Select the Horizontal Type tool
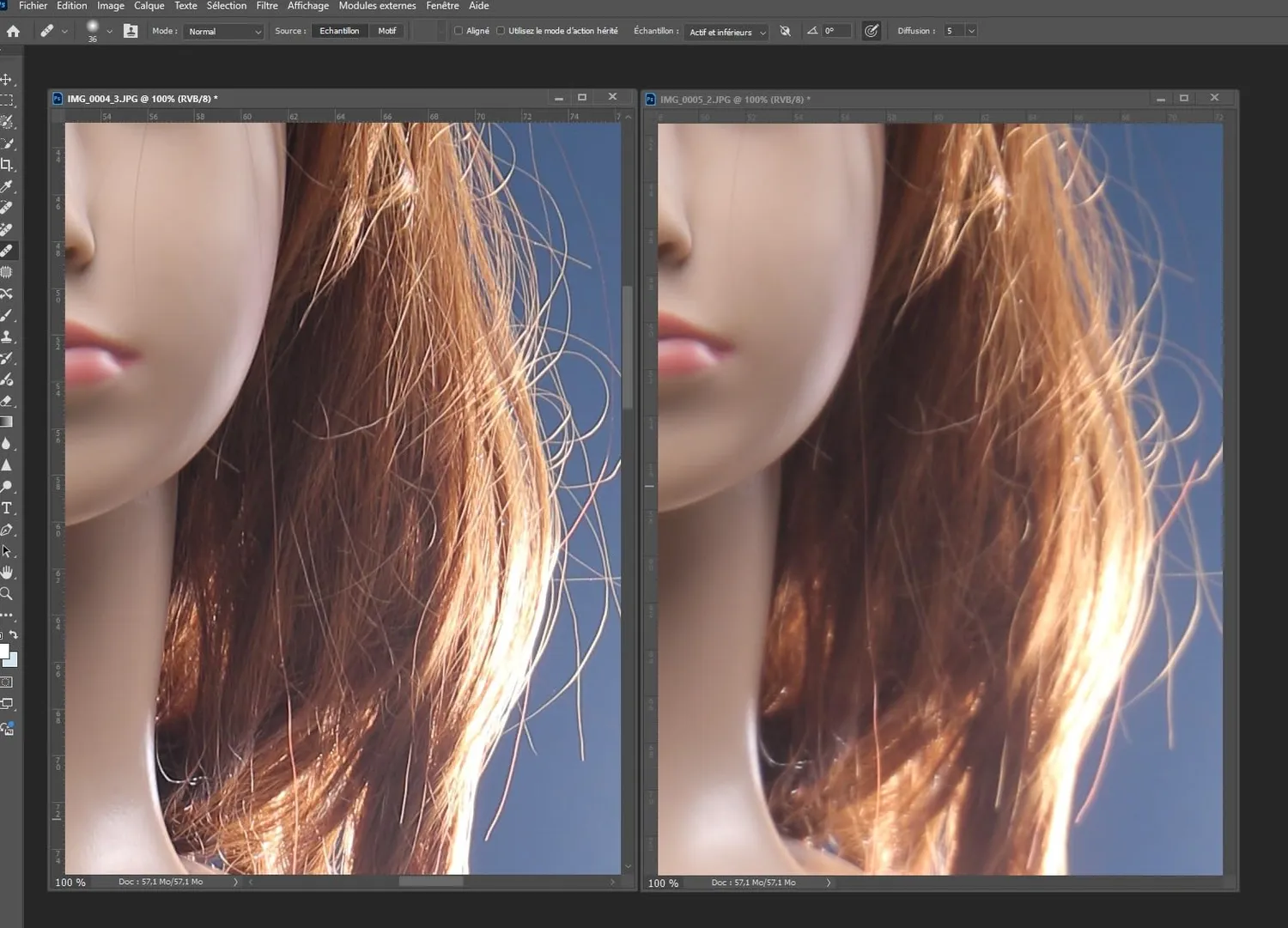The image size is (1288, 928). point(7,508)
